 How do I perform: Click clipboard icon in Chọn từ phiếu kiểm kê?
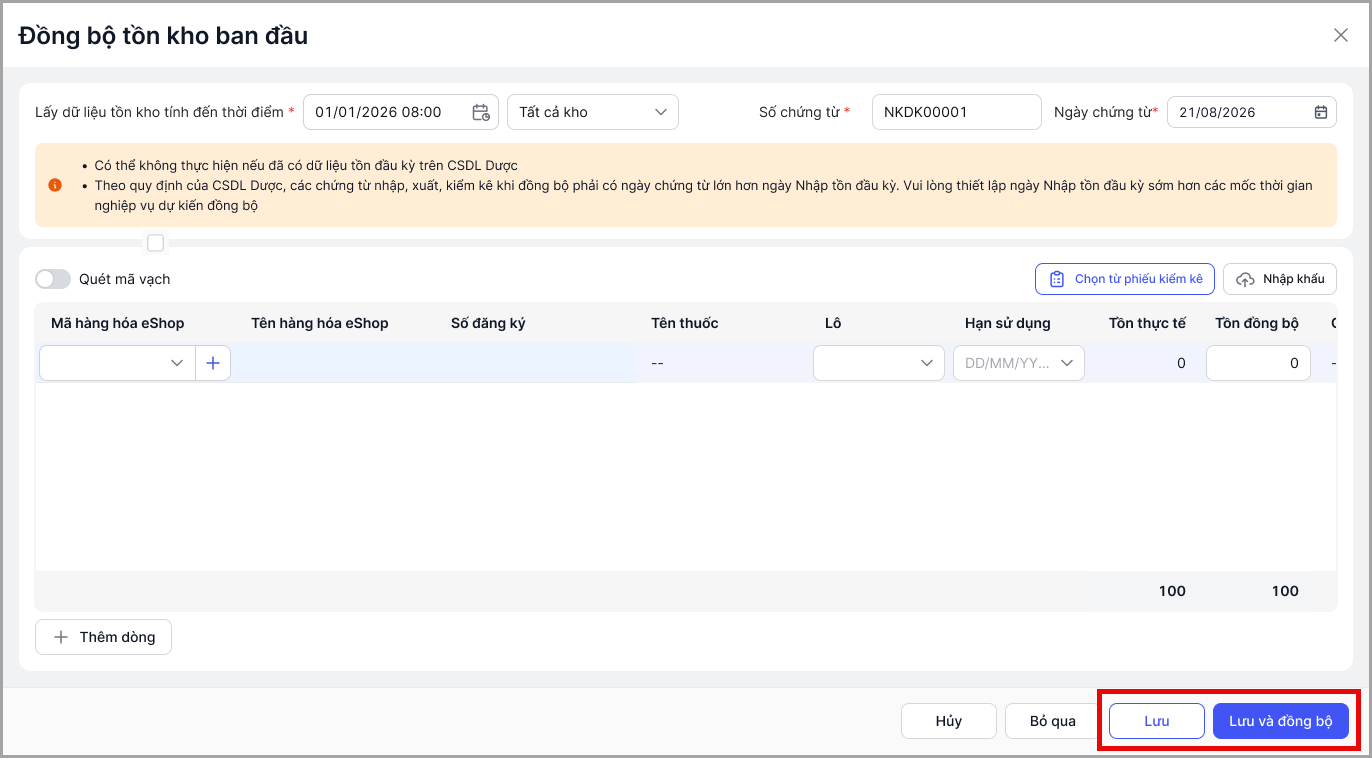pos(1056,279)
